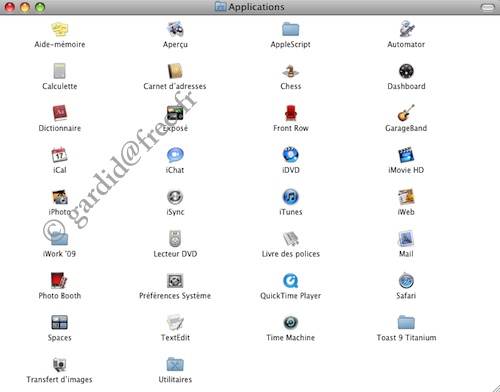Open the Utilitaires folder icon

[x=175, y=364]
